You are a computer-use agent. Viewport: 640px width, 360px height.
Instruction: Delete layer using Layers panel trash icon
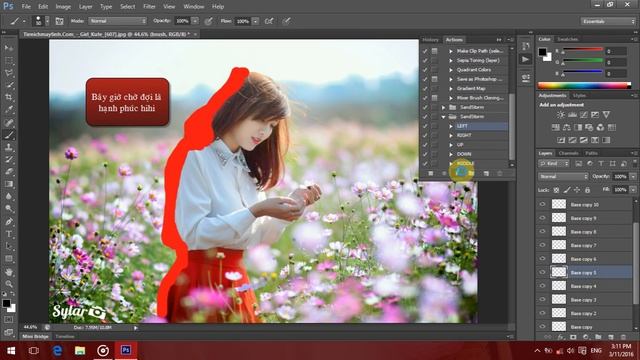click(x=623, y=337)
